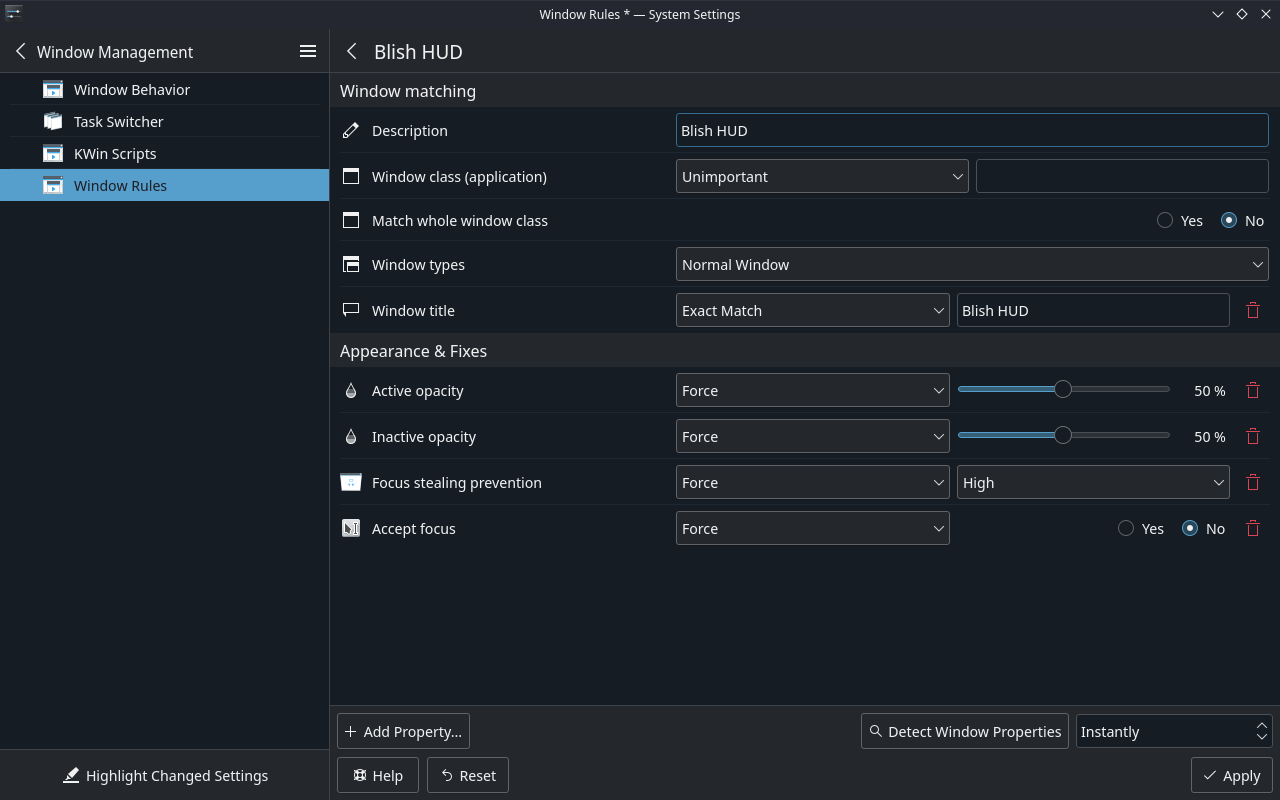
Task: Click the Inactive opacity droplet icon
Action: coord(351,436)
